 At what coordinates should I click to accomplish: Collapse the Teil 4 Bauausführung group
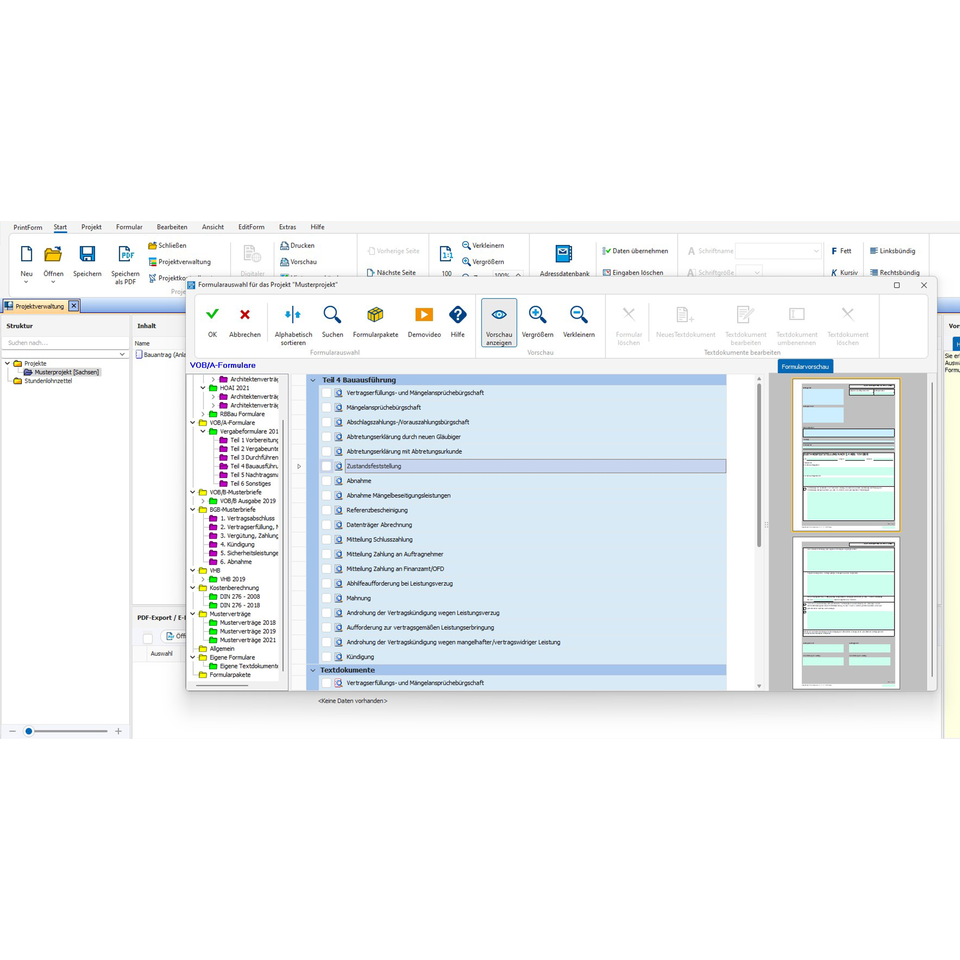click(312, 380)
